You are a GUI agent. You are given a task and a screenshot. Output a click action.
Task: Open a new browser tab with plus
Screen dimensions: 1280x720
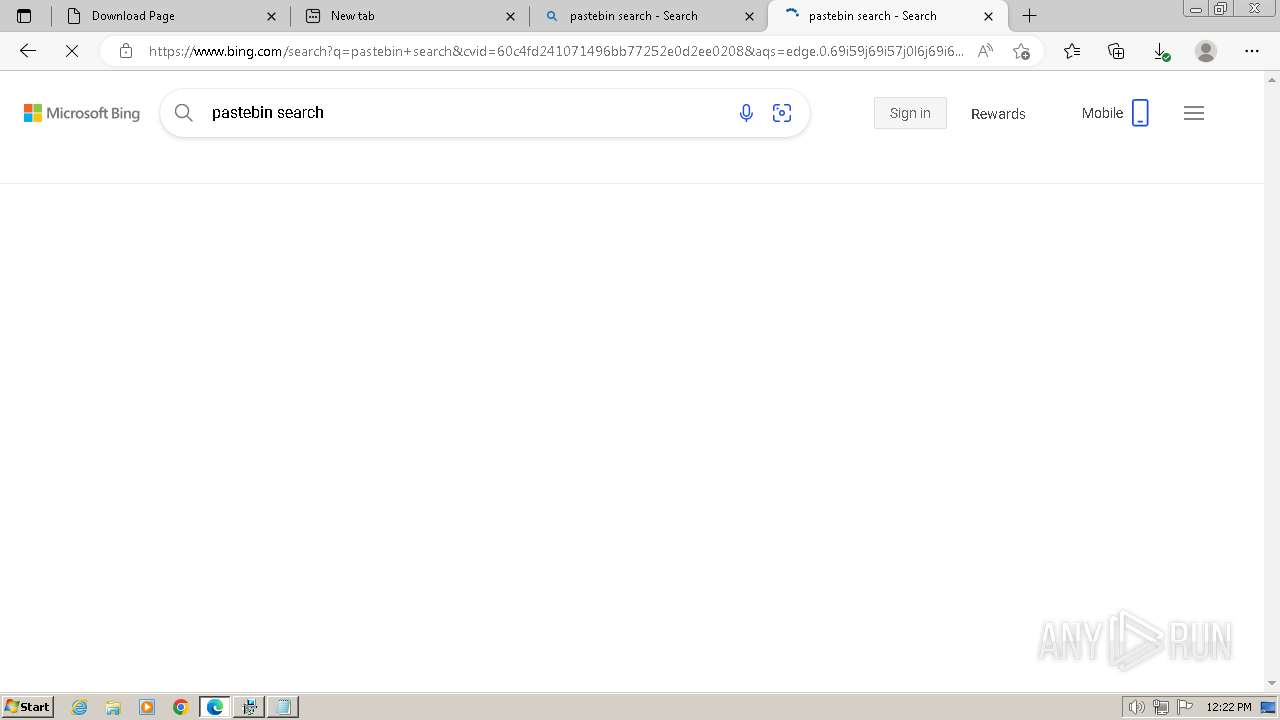point(1029,16)
